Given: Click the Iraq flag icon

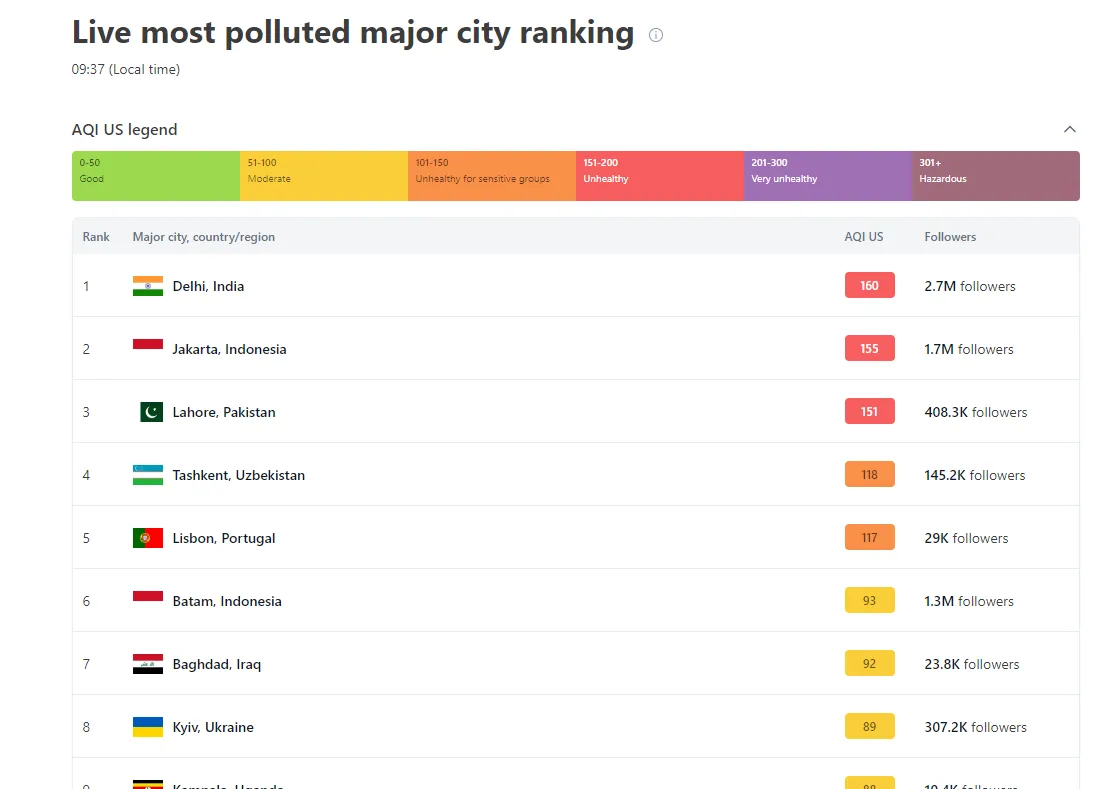Looking at the screenshot, I should tap(148, 664).
